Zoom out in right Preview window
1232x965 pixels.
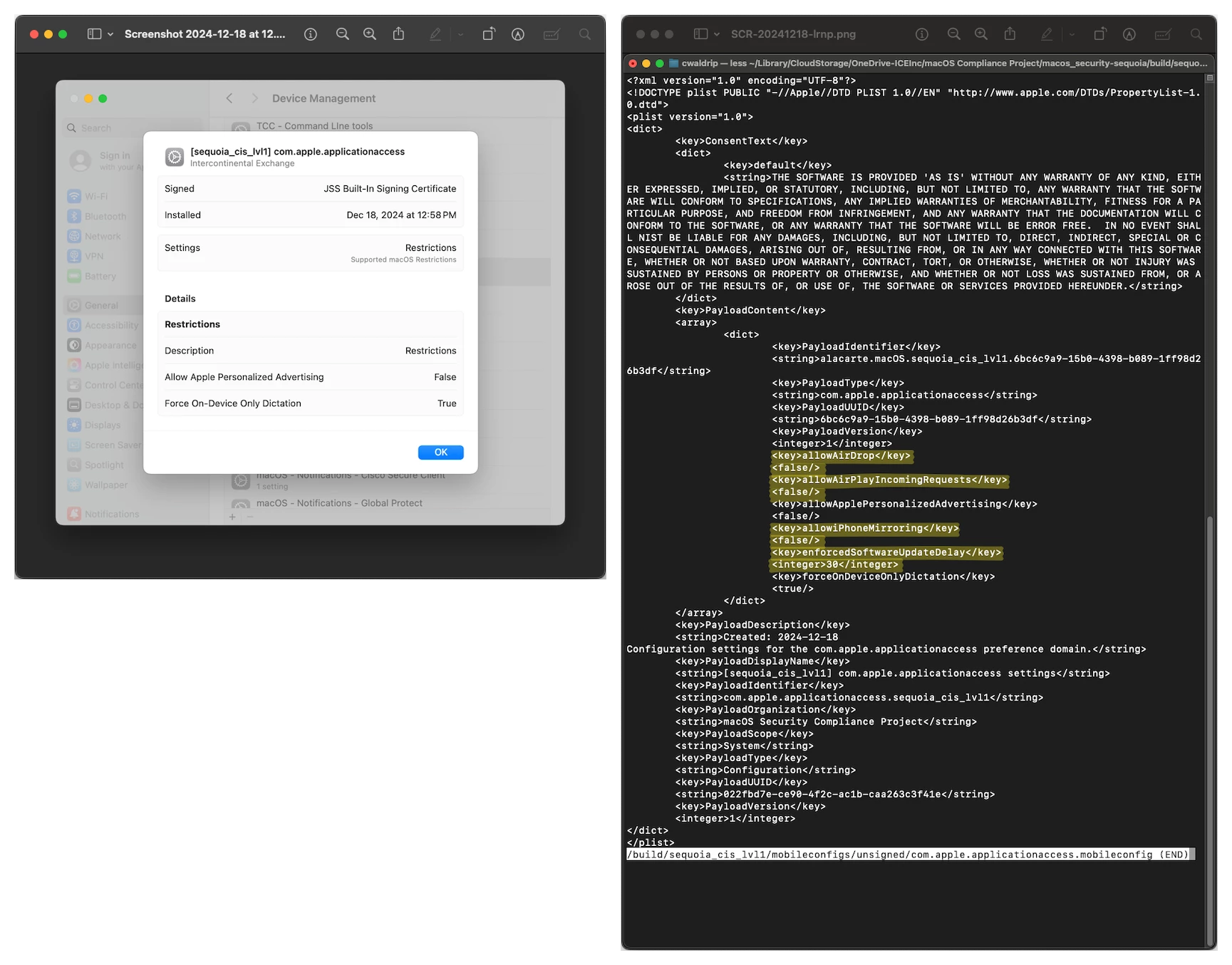pos(954,34)
